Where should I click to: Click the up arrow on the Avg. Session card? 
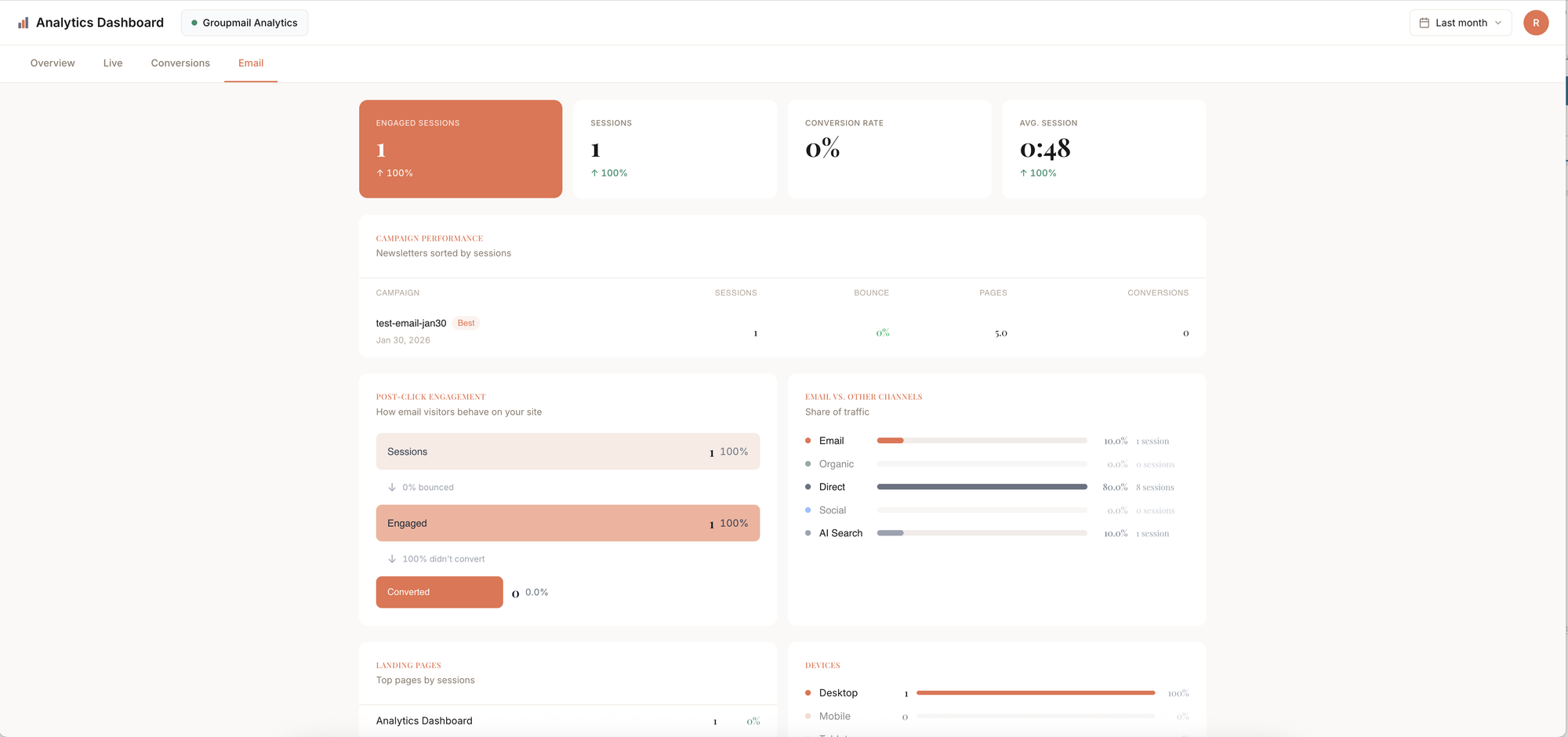point(1025,172)
